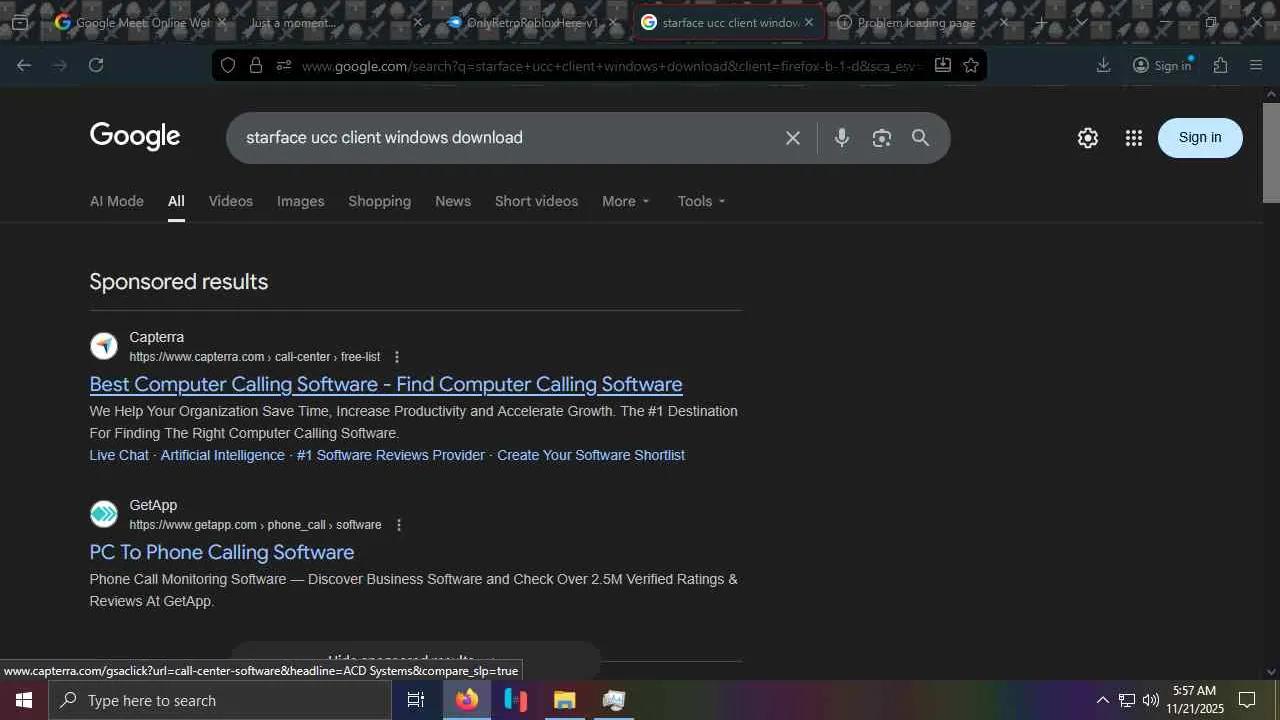This screenshot has height=720, width=1280.
Task: List all open tabs chevron
Action: click(1081, 22)
